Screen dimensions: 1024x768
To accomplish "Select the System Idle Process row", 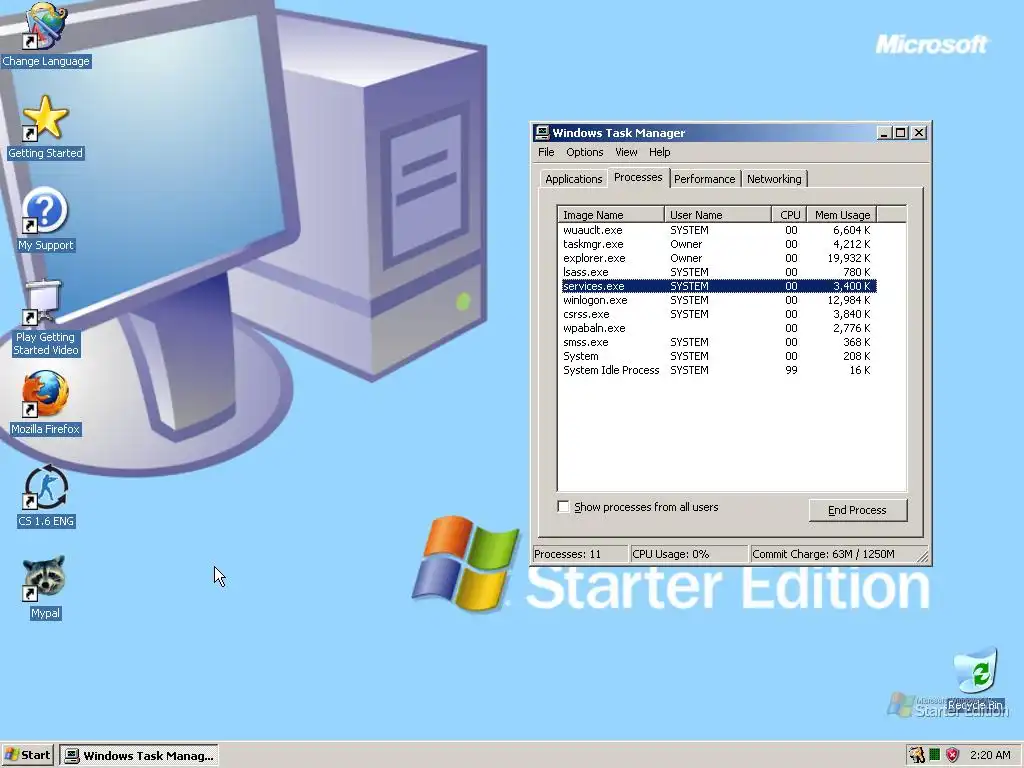I will coord(718,370).
